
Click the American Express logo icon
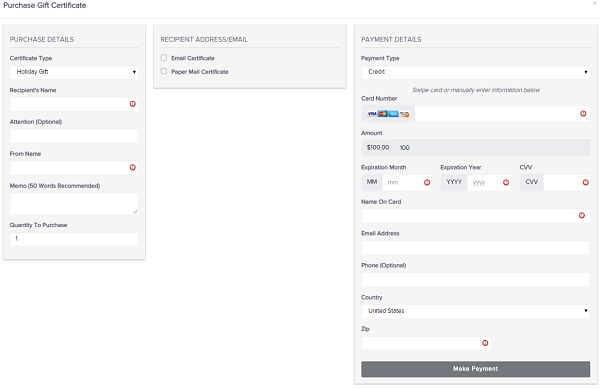point(393,114)
